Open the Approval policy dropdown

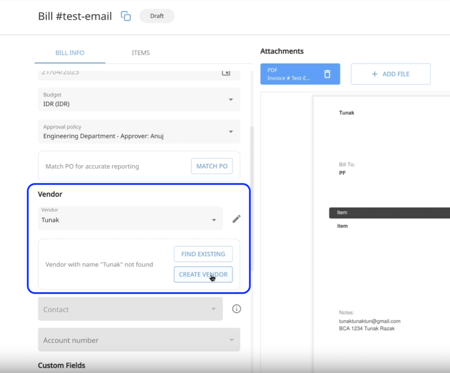click(x=139, y=131)
